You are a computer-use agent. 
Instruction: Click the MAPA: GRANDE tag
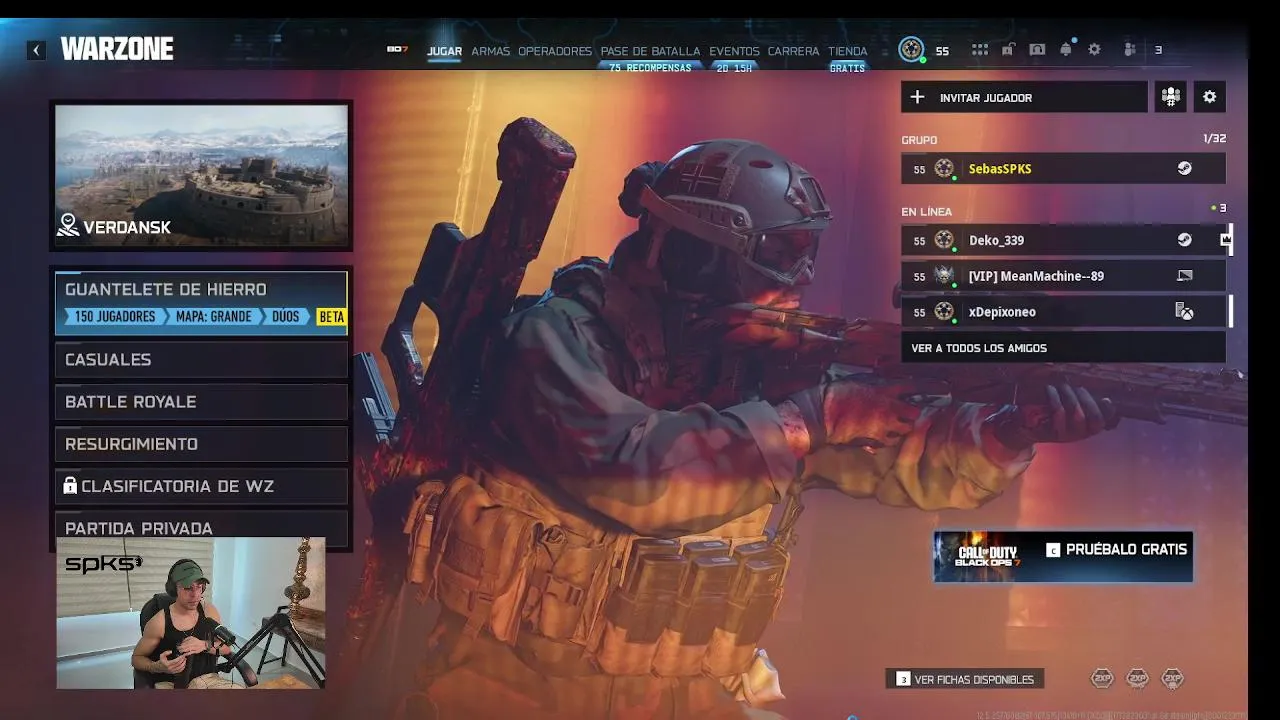pyautogui.click(x=215, y=317)
